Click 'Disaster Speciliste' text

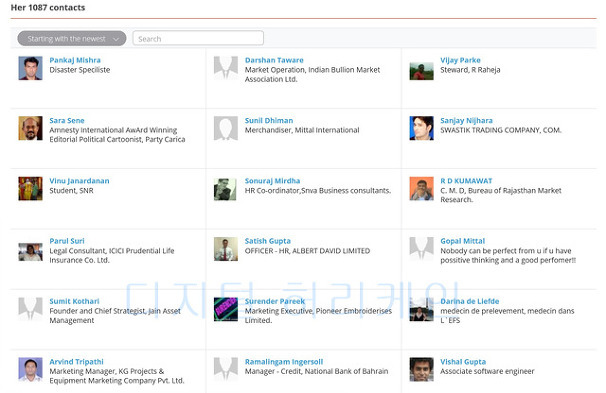click(80, 70)
